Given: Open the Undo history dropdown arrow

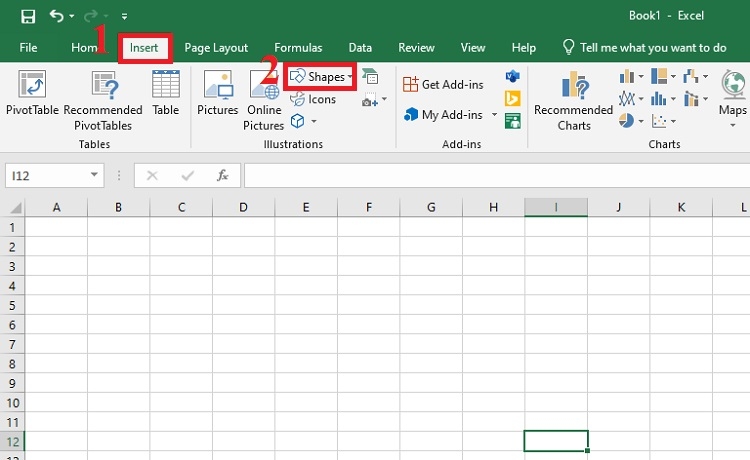Looking at the screenshot, I should (72, 16).
